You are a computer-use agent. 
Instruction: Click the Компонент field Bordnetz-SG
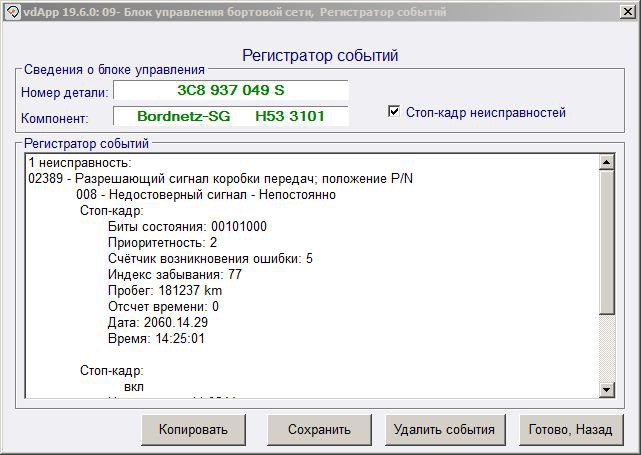point(230,117)
